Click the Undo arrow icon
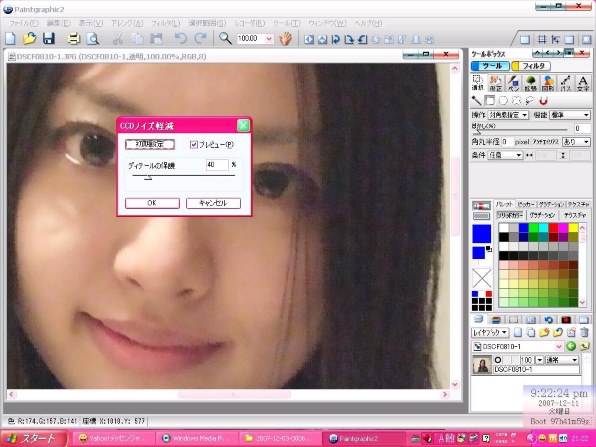 (181, 38)
